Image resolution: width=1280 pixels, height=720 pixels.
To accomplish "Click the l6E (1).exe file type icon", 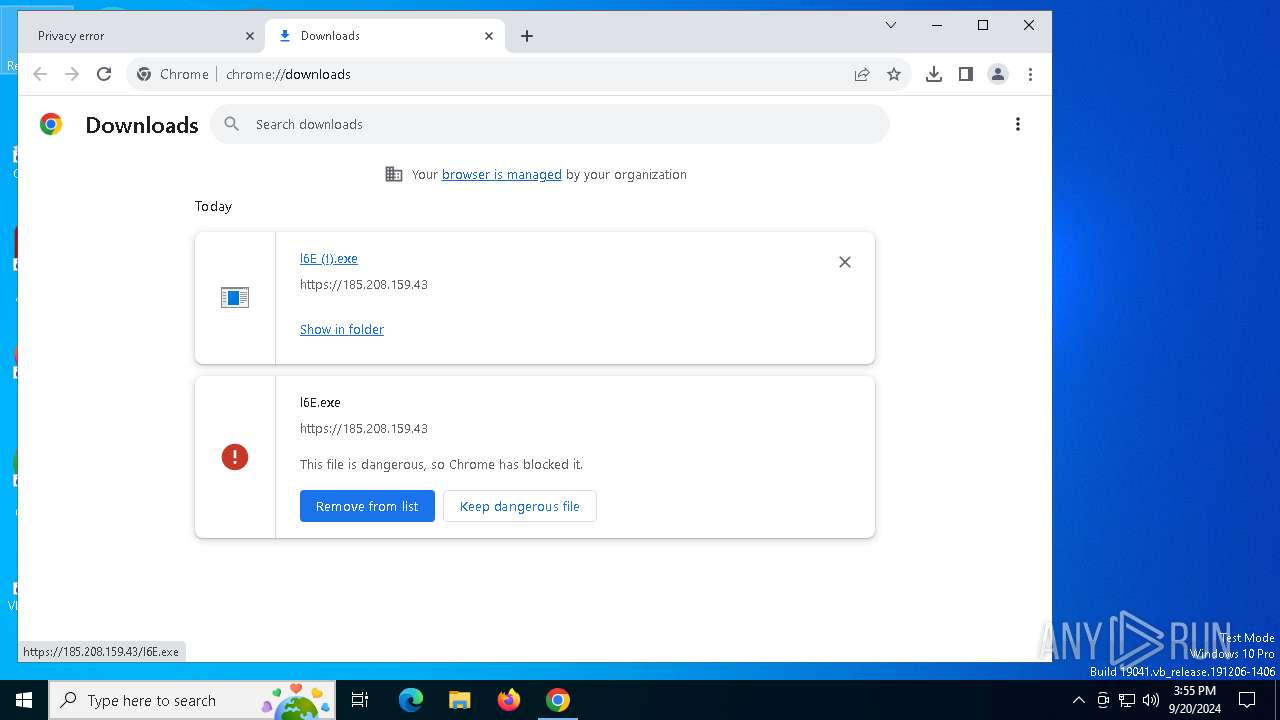I will click(235, 297).
